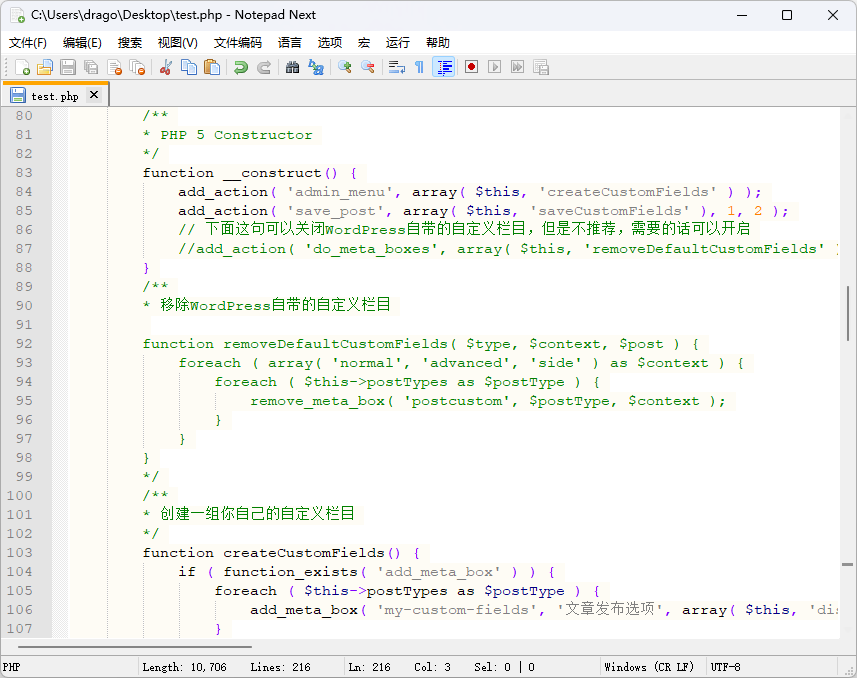The width and height of the screenshot is (857, 678).
Task: Click the New file toolbar icon
Action: [x=22, y=67]
